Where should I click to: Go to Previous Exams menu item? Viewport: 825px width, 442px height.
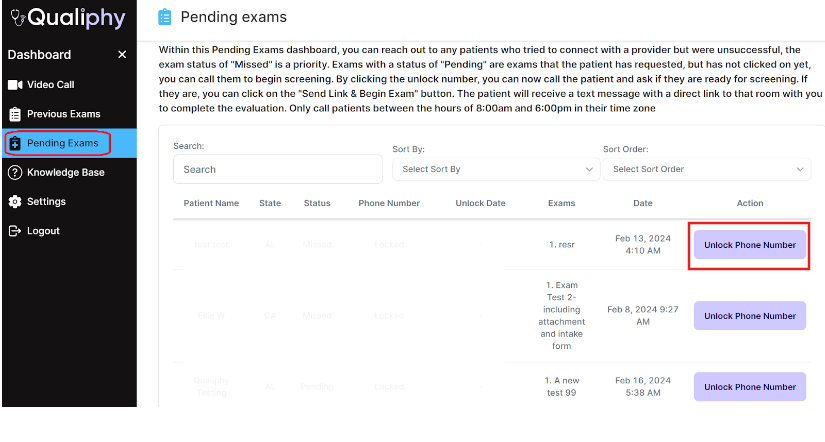[63, 114]
